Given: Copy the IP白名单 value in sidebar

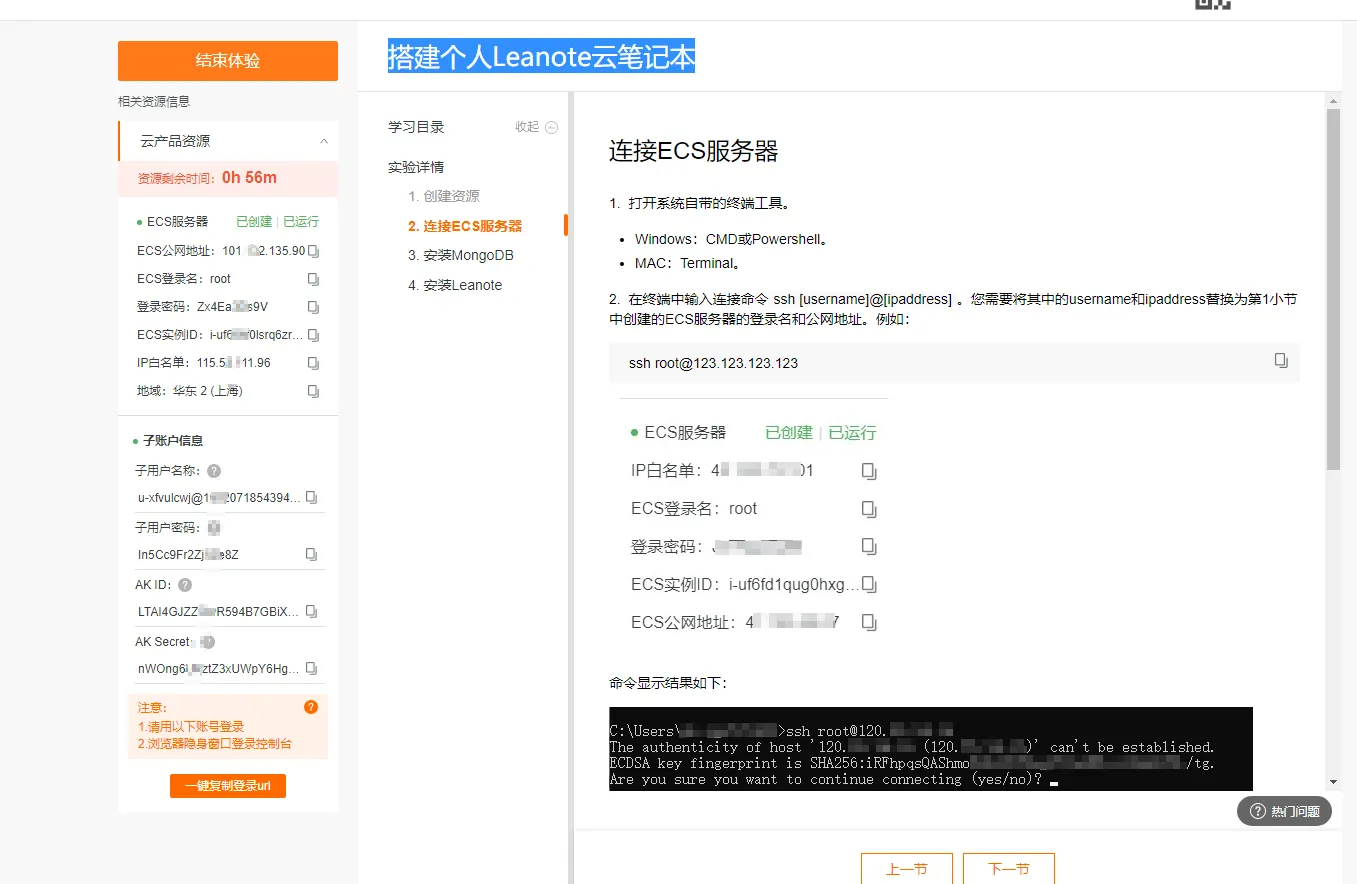Looking at the screenshot, I should pyautogui.click(x=313, y=363).
